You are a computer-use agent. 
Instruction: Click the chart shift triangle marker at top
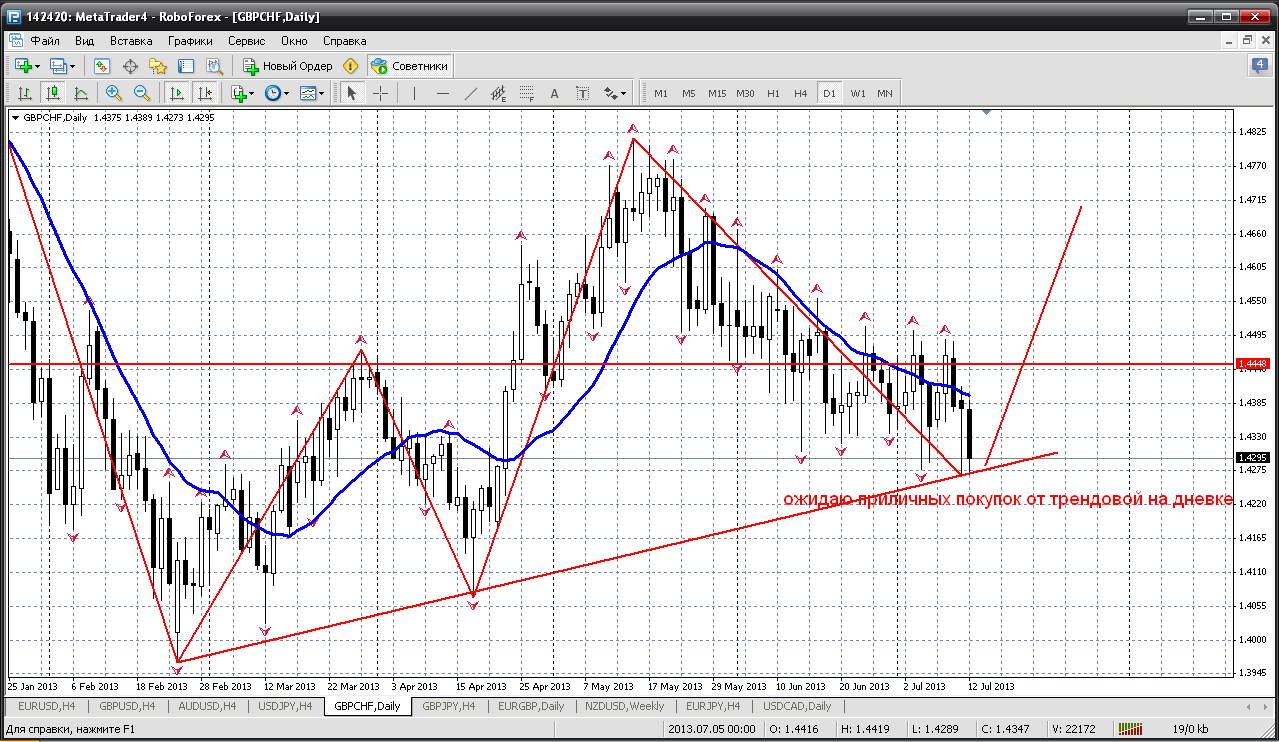[987, 113]
